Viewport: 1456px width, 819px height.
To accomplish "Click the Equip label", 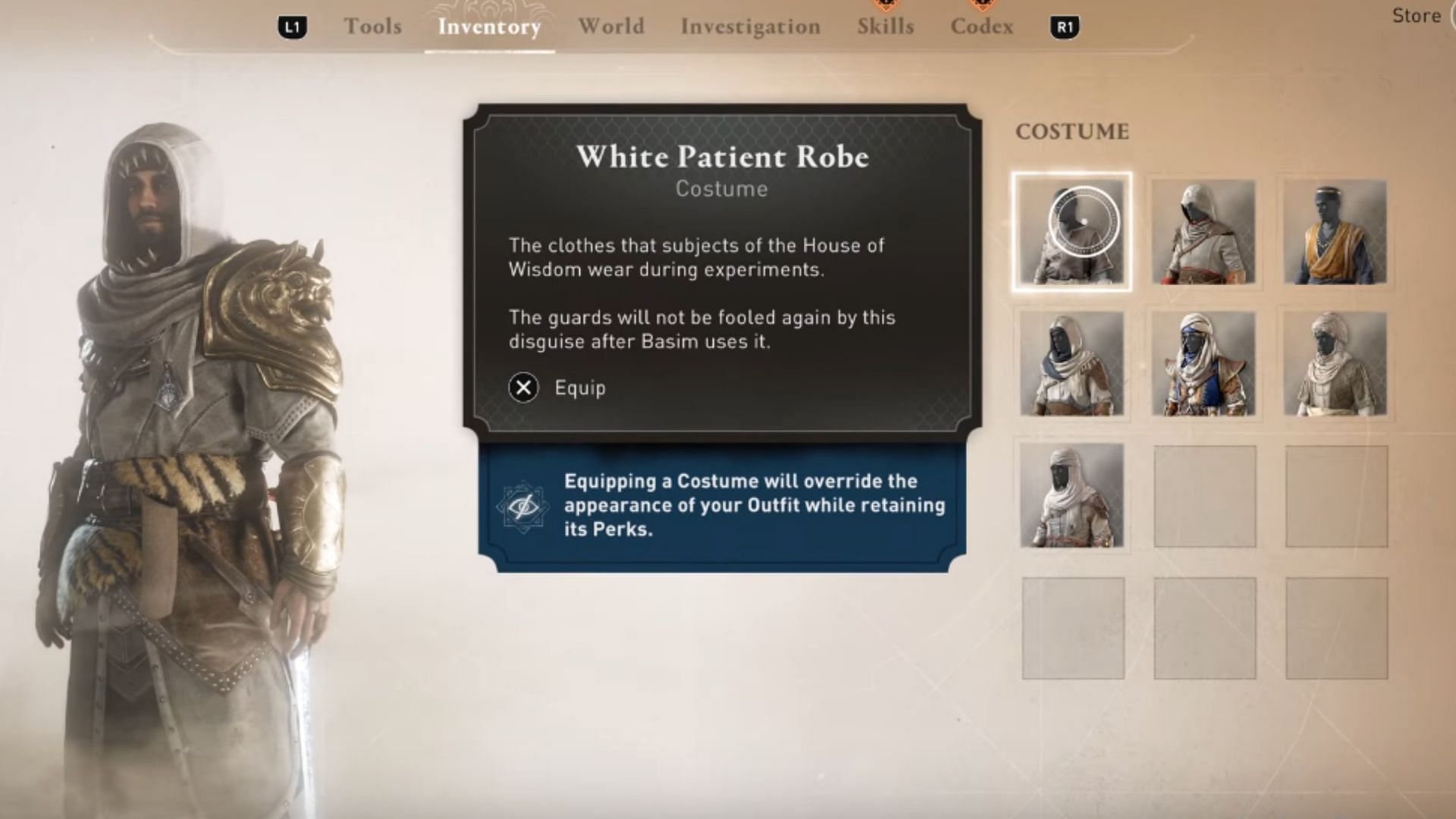I will (580, 388).
